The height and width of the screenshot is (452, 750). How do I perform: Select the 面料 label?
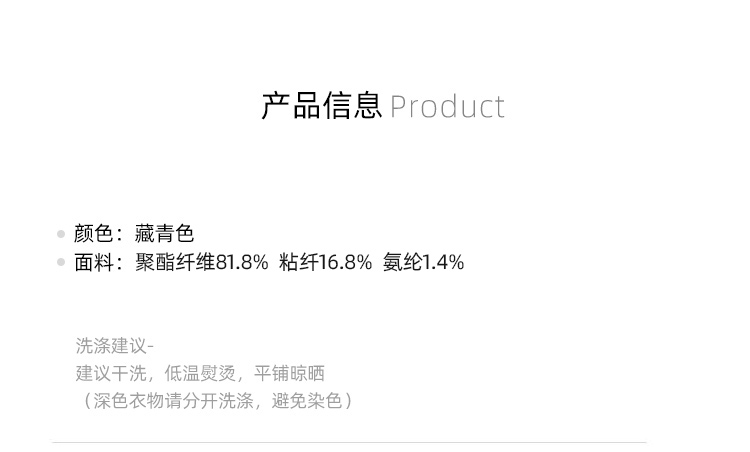(93, 263)
